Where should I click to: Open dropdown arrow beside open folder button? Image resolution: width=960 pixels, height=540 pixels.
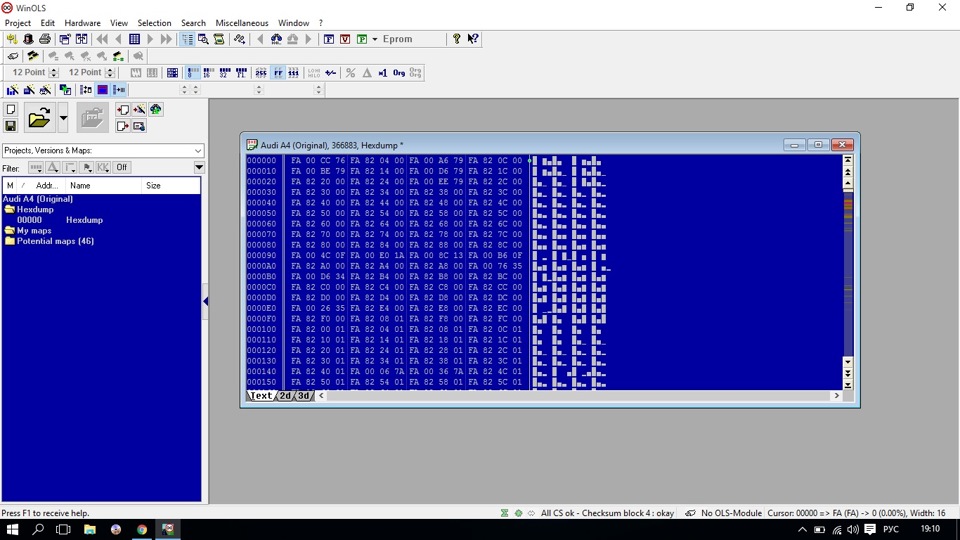click(x=63, y=118)
